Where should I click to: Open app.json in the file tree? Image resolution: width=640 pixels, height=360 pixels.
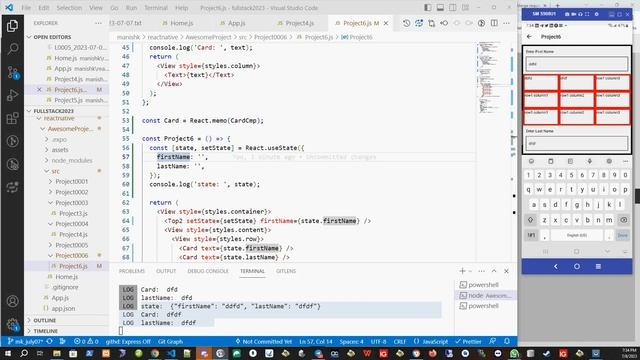63,308
